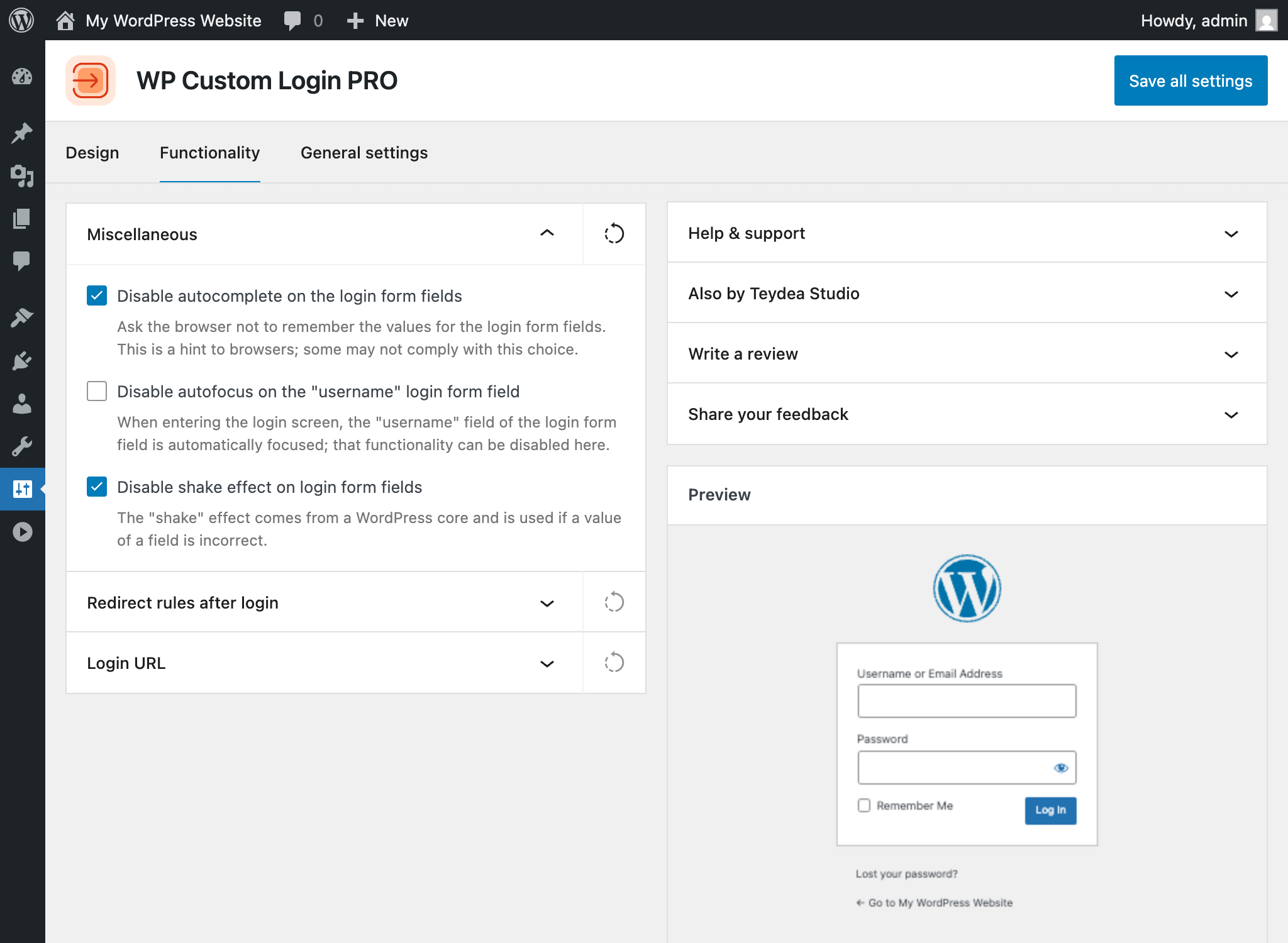Enable Disable autofocus on username field
Viewport: 1288px width, 943px height.
point(97,391)
